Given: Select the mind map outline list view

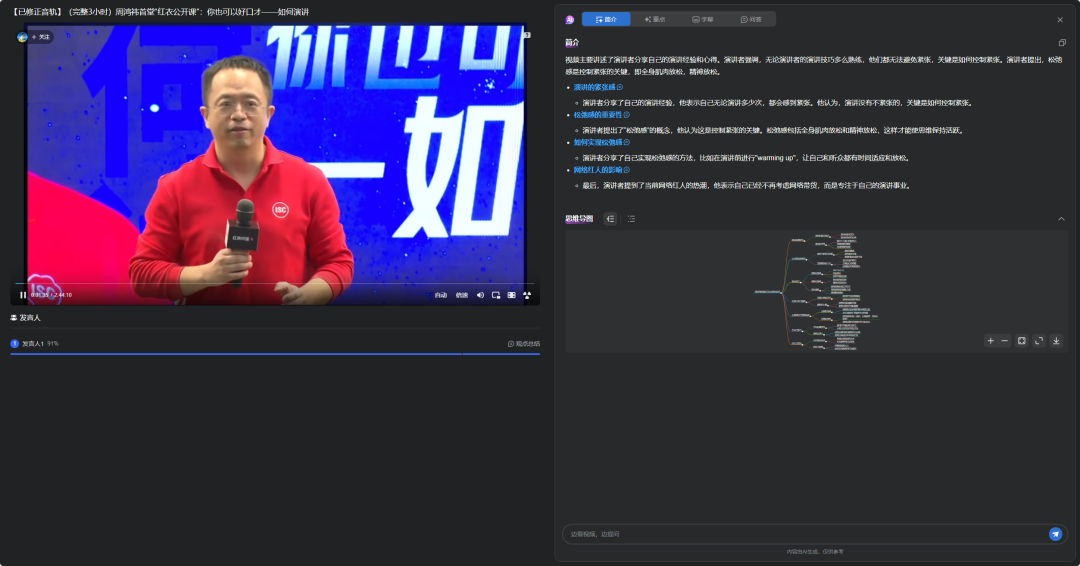Looking at the screenshot, I should (632, 219).
